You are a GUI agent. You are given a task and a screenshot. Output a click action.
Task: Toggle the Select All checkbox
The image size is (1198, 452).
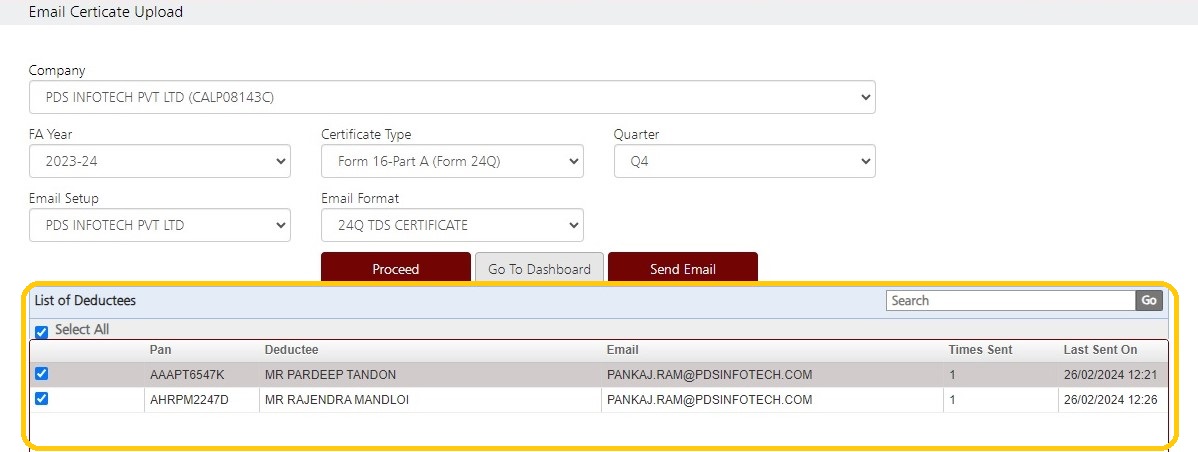[42, 331]
